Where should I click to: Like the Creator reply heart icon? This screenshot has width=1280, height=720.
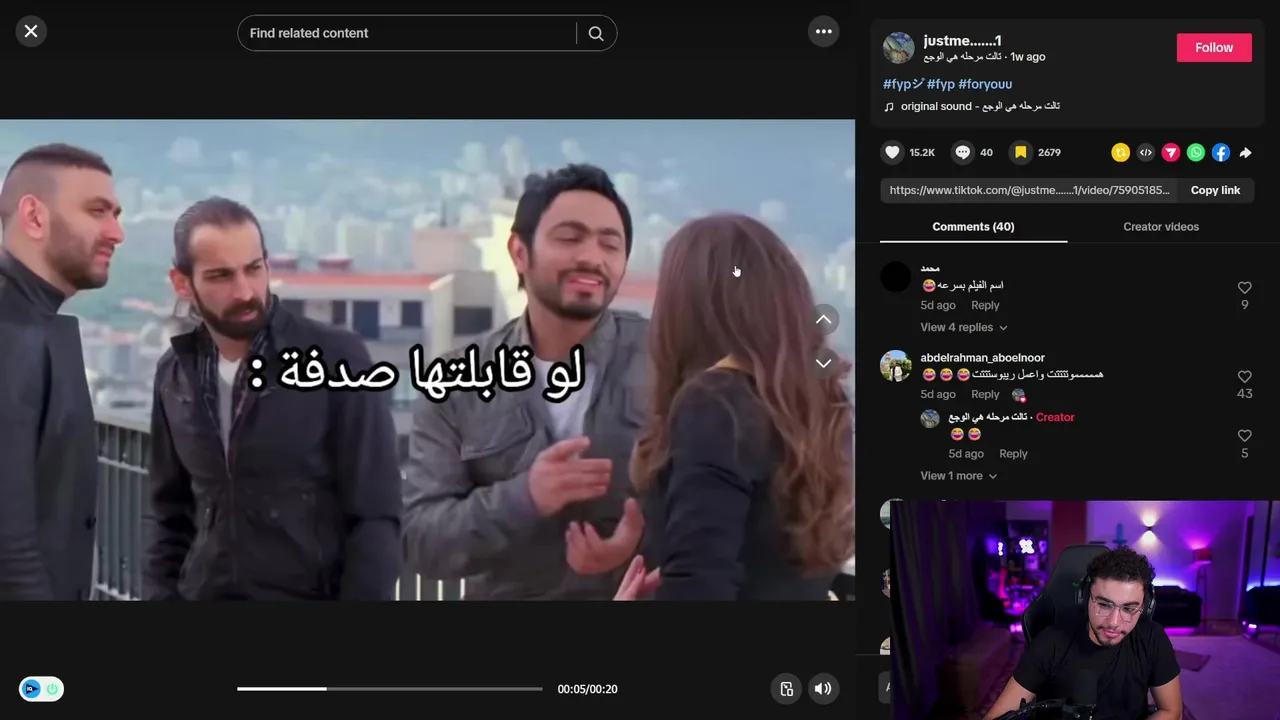click(1245, 436)
